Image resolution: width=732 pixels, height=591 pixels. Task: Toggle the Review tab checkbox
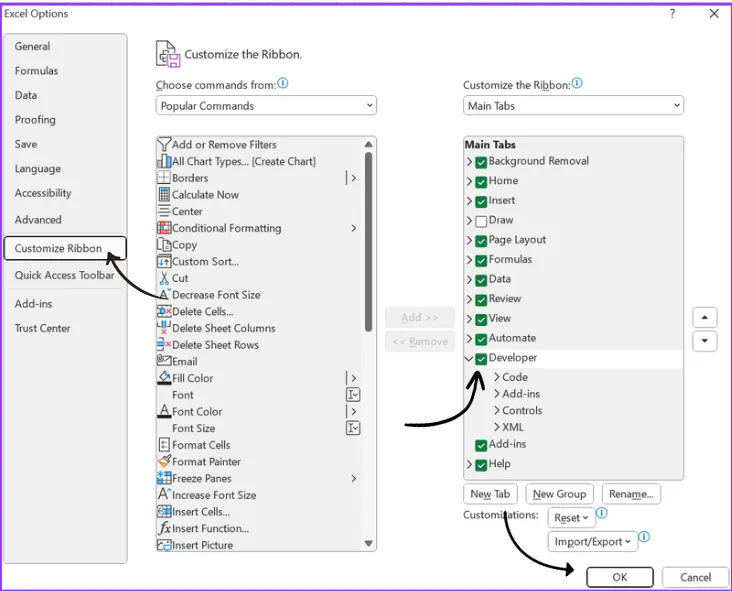[x=481, y=300]
